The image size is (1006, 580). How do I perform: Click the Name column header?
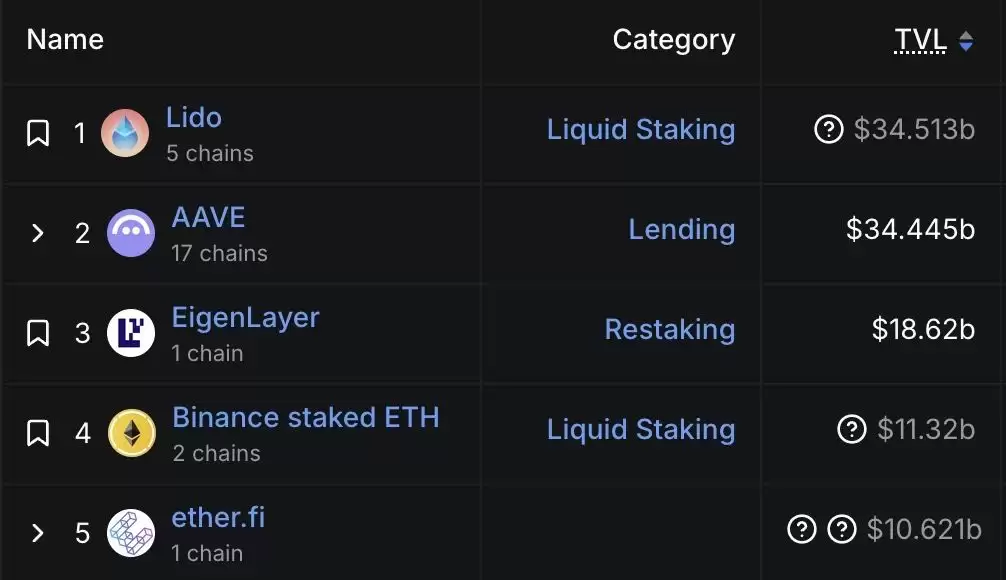coord(63,40)
